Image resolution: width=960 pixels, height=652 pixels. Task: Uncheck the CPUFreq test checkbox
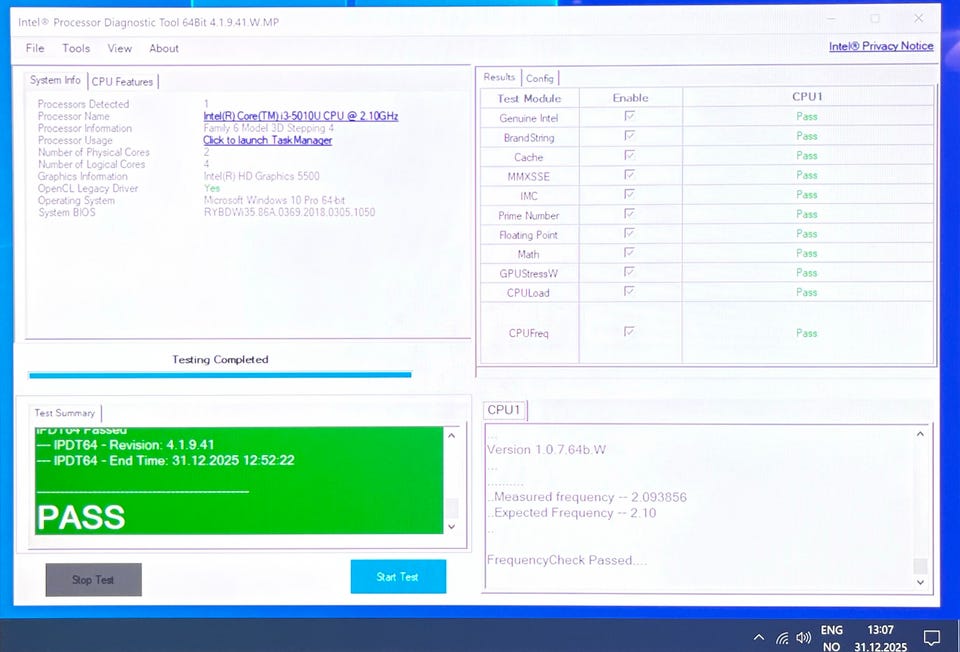click(x=630, y=332)
